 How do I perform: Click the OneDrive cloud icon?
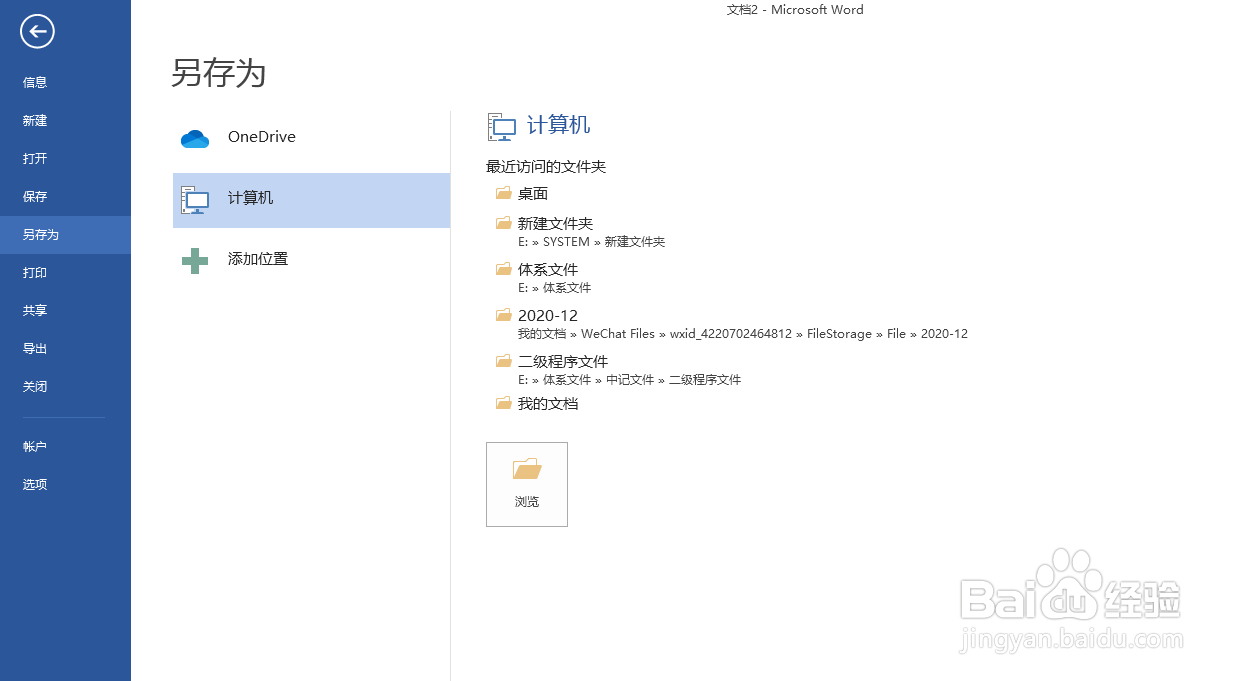pos(195,139)
